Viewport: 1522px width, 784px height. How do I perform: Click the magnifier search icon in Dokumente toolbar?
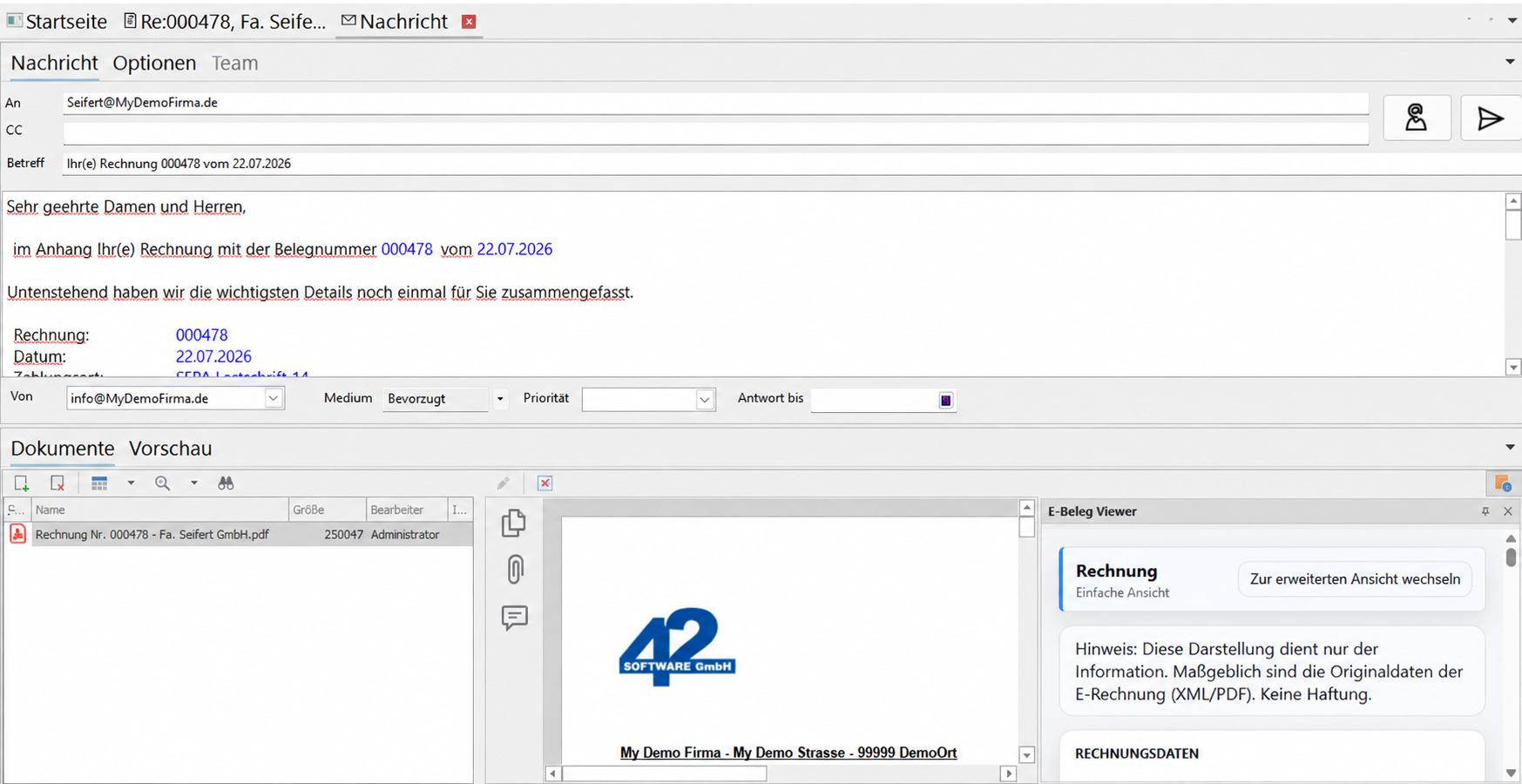tap(163, 483)
